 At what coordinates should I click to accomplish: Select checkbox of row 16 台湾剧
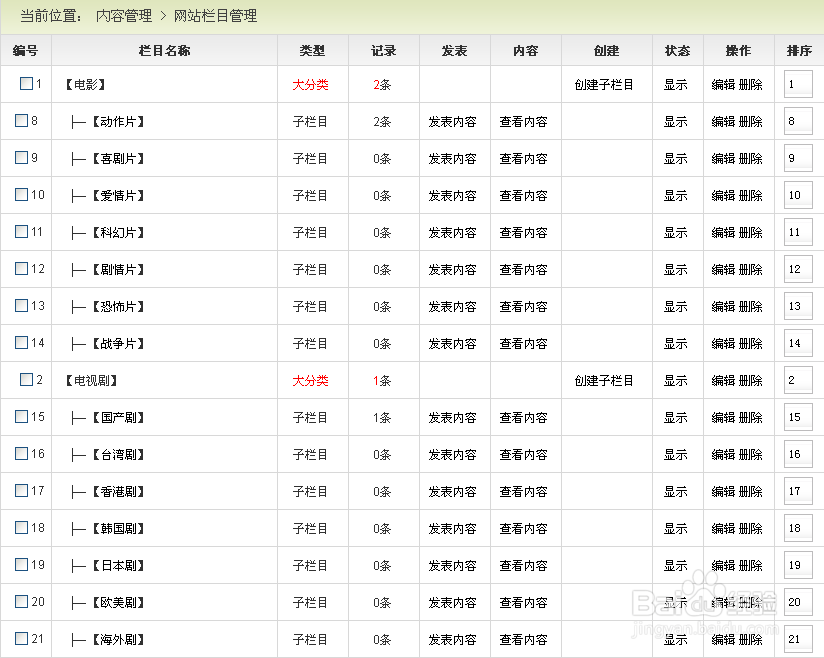[22, 454]
